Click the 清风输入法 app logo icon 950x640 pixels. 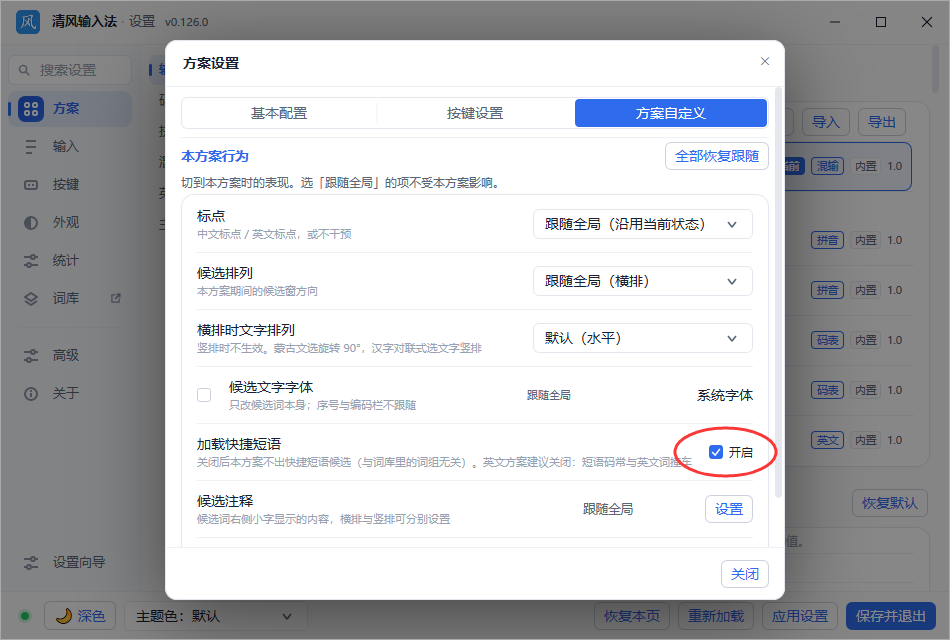tap(28, 22)
